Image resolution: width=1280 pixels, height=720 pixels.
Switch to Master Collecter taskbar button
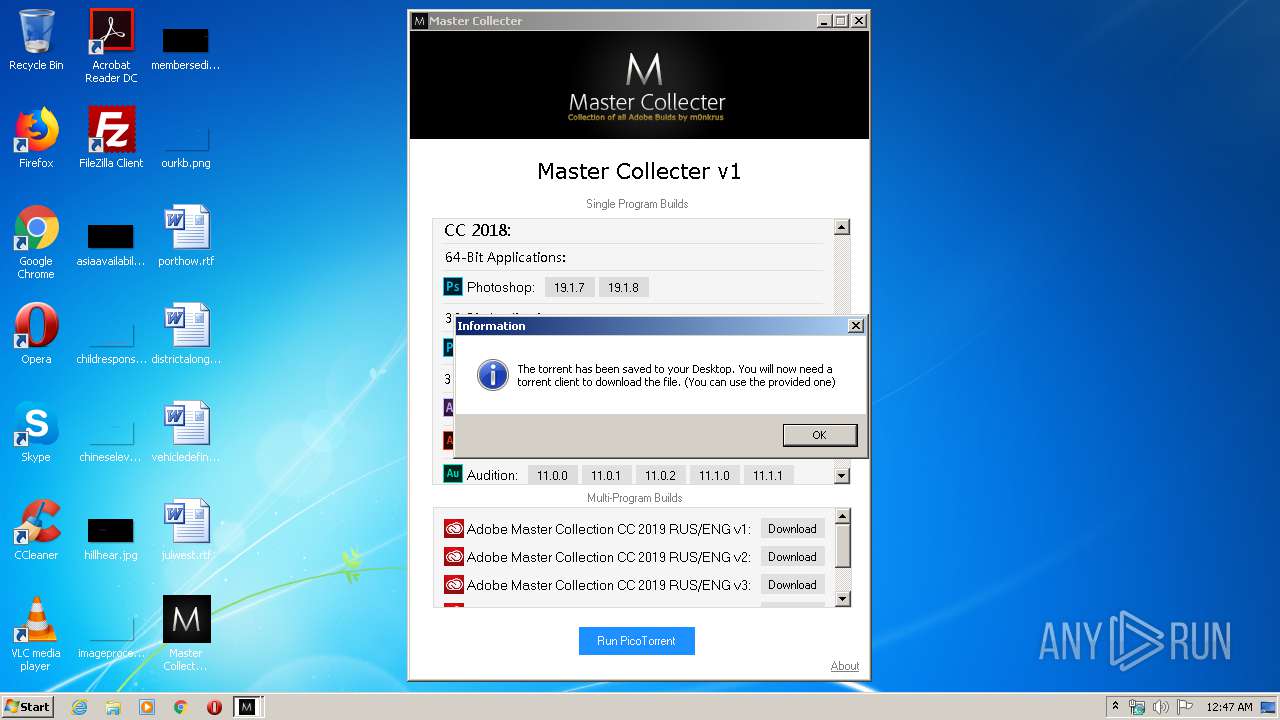pos(246,707)
